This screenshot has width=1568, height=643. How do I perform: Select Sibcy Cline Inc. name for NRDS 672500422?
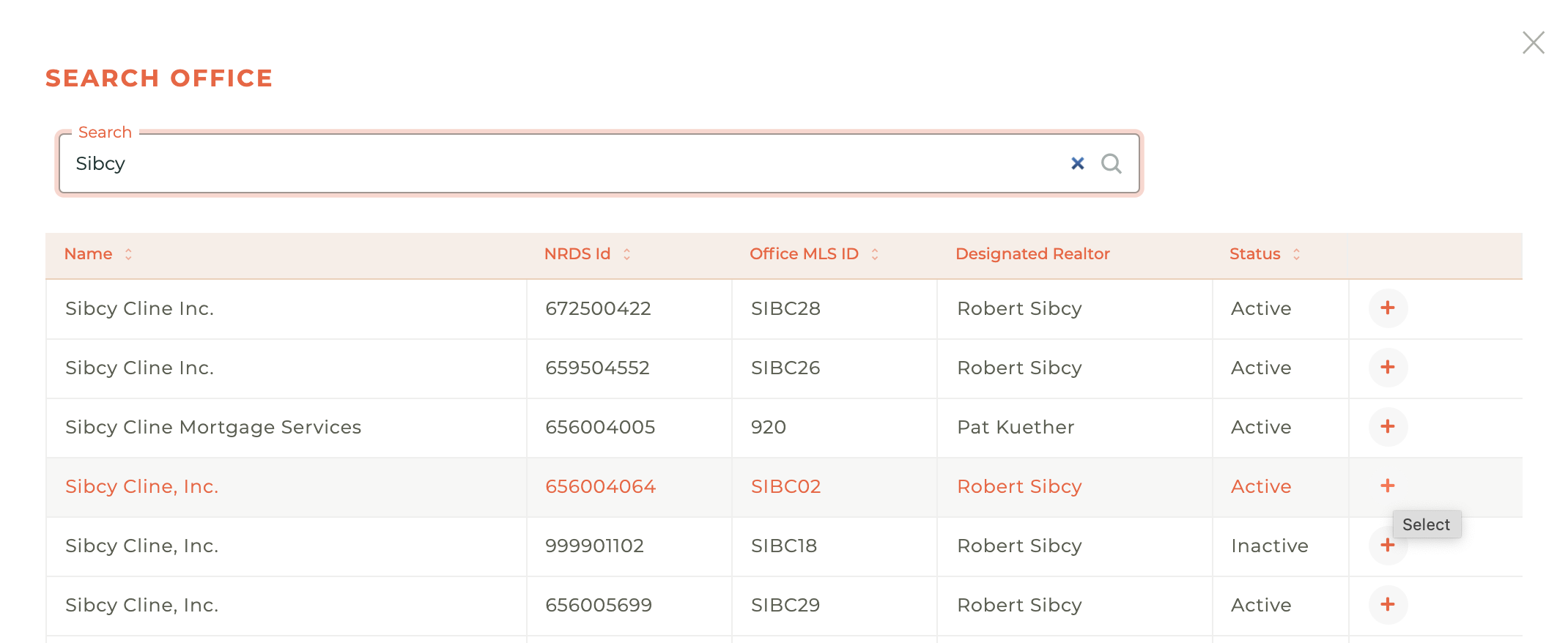pyautogui.click(x=139, y=308)
